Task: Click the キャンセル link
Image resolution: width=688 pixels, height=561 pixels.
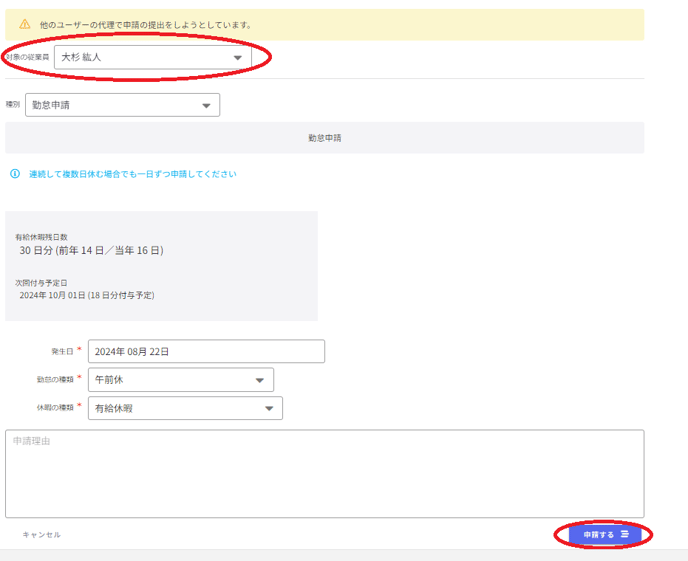Action: 42,535
